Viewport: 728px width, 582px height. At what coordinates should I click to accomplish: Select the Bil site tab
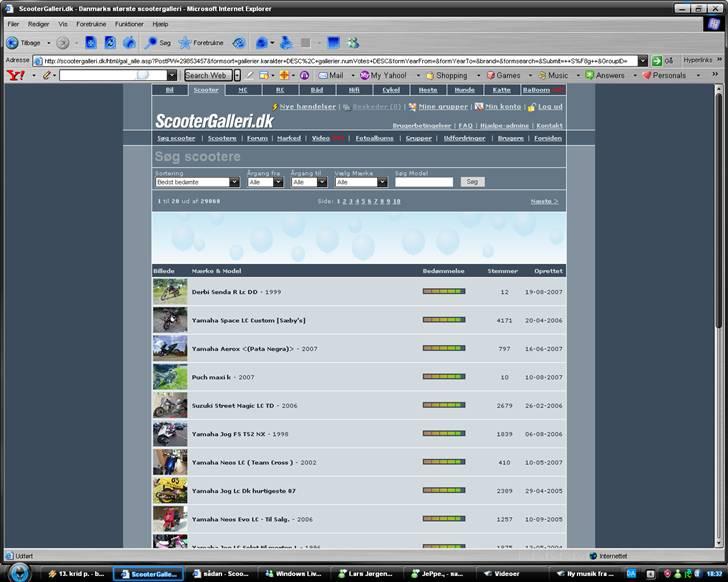click(169, 90)
